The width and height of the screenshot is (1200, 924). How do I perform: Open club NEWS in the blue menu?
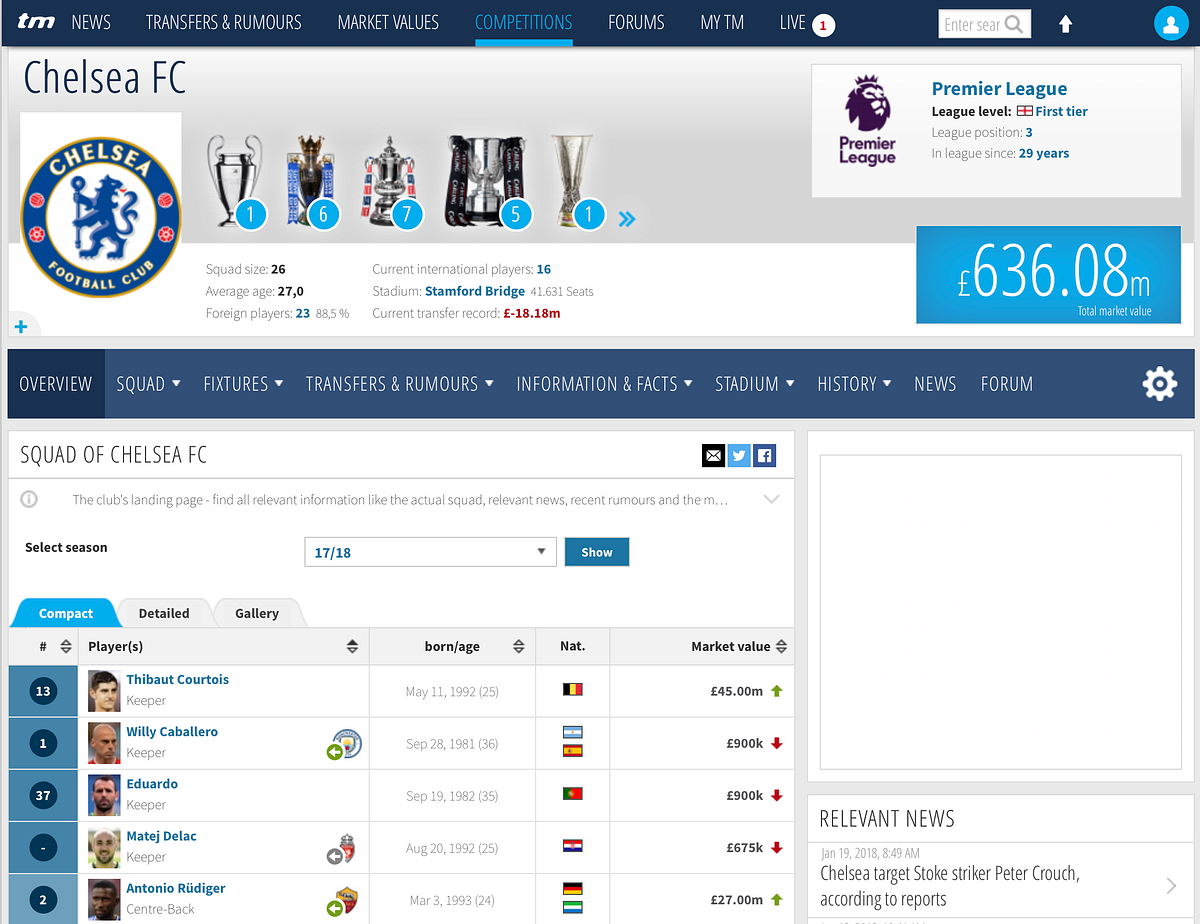point(935,384)
